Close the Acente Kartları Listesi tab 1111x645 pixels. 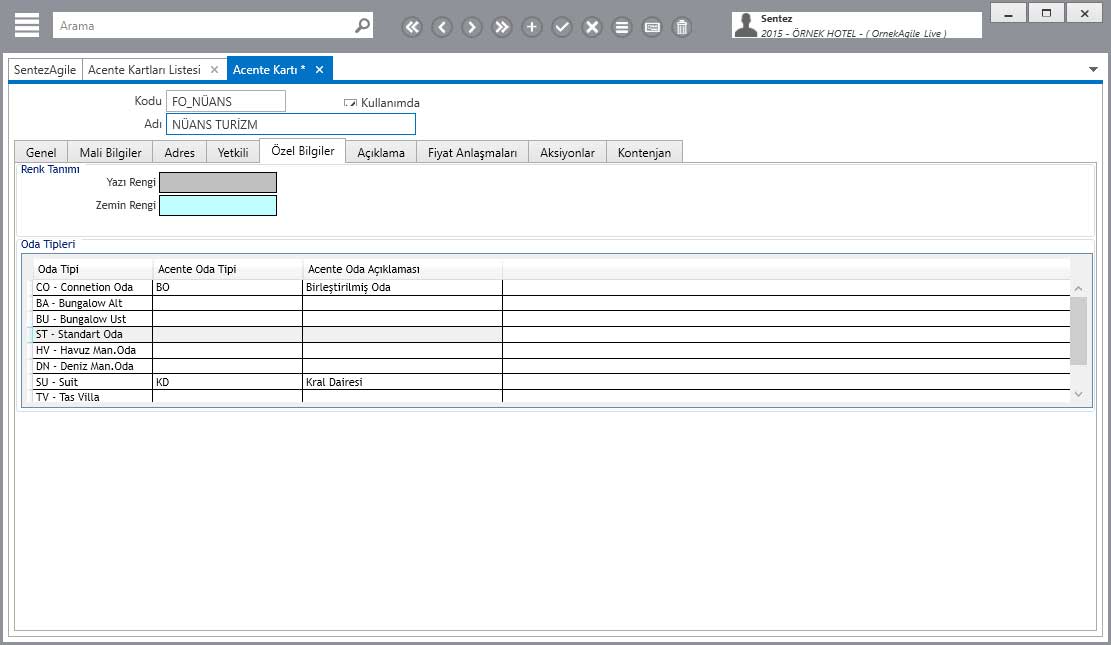[x=214, y=69]
